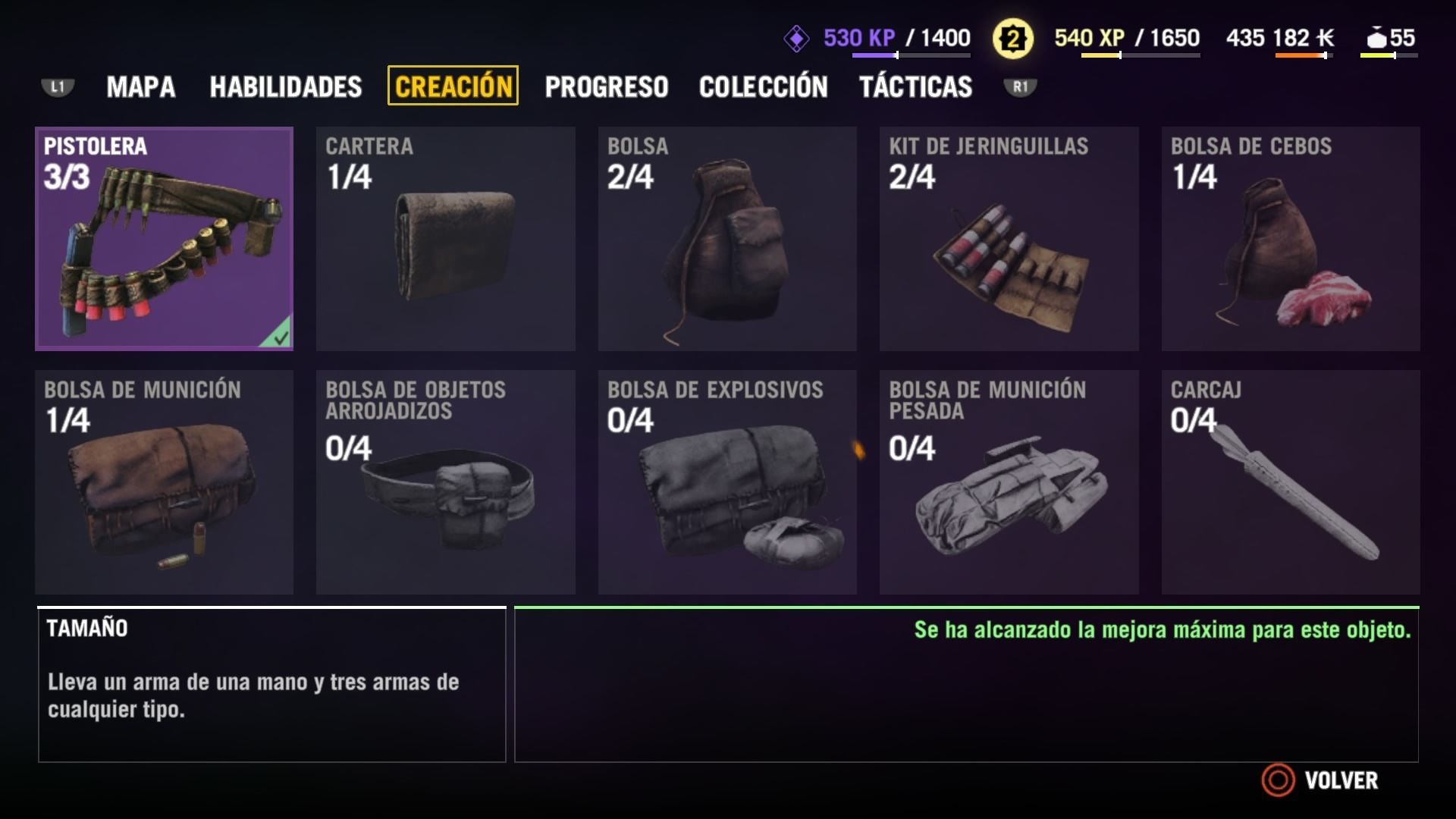Select the Pistolera holster item
The height and width of the screenshot is (819, 1456).
tap(164, 238)
